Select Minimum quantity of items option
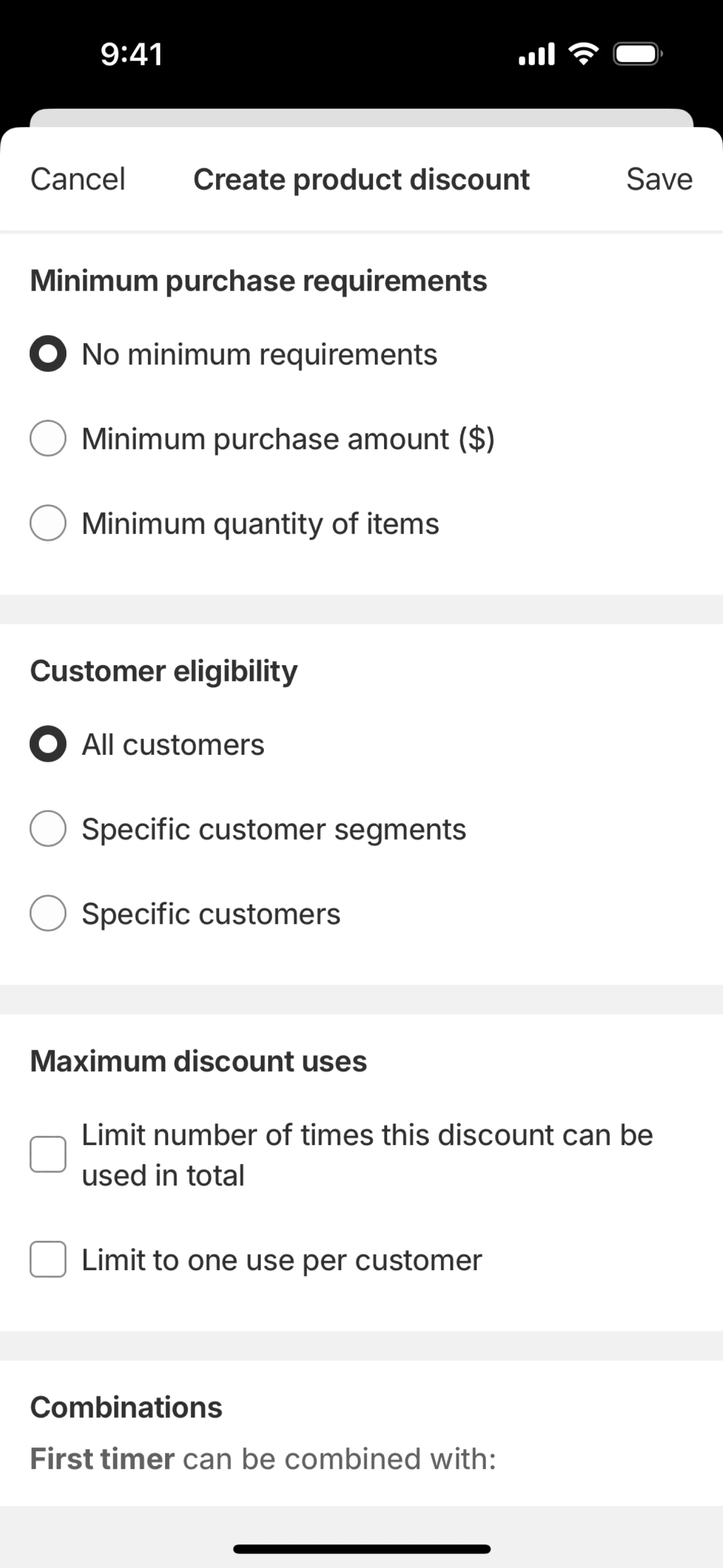723x1568 pixels. [48, 523]
